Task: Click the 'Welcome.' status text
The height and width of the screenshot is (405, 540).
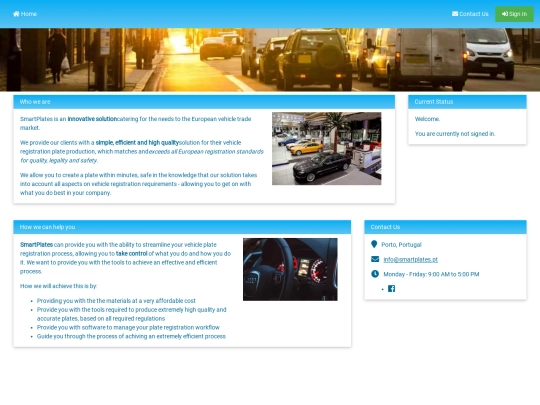Action: (x=427, y=119)
